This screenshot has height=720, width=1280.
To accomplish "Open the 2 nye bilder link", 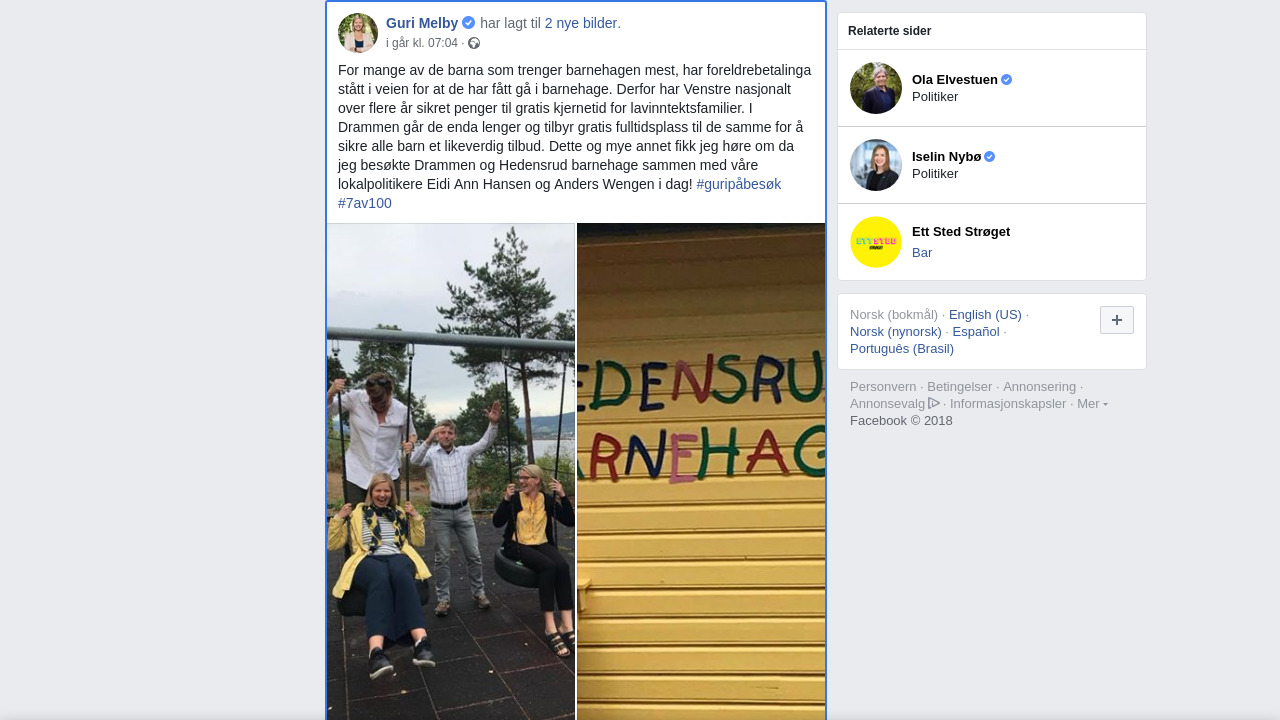I will [x=582, y=23].
